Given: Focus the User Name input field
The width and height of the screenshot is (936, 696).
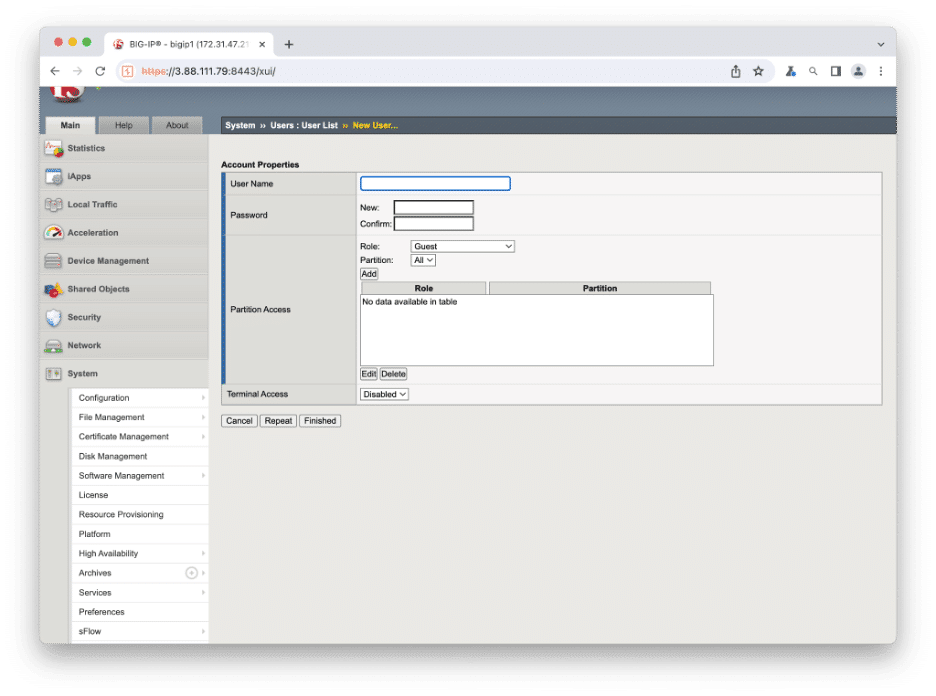Looking at the screenshot, I should coord(435,184).
